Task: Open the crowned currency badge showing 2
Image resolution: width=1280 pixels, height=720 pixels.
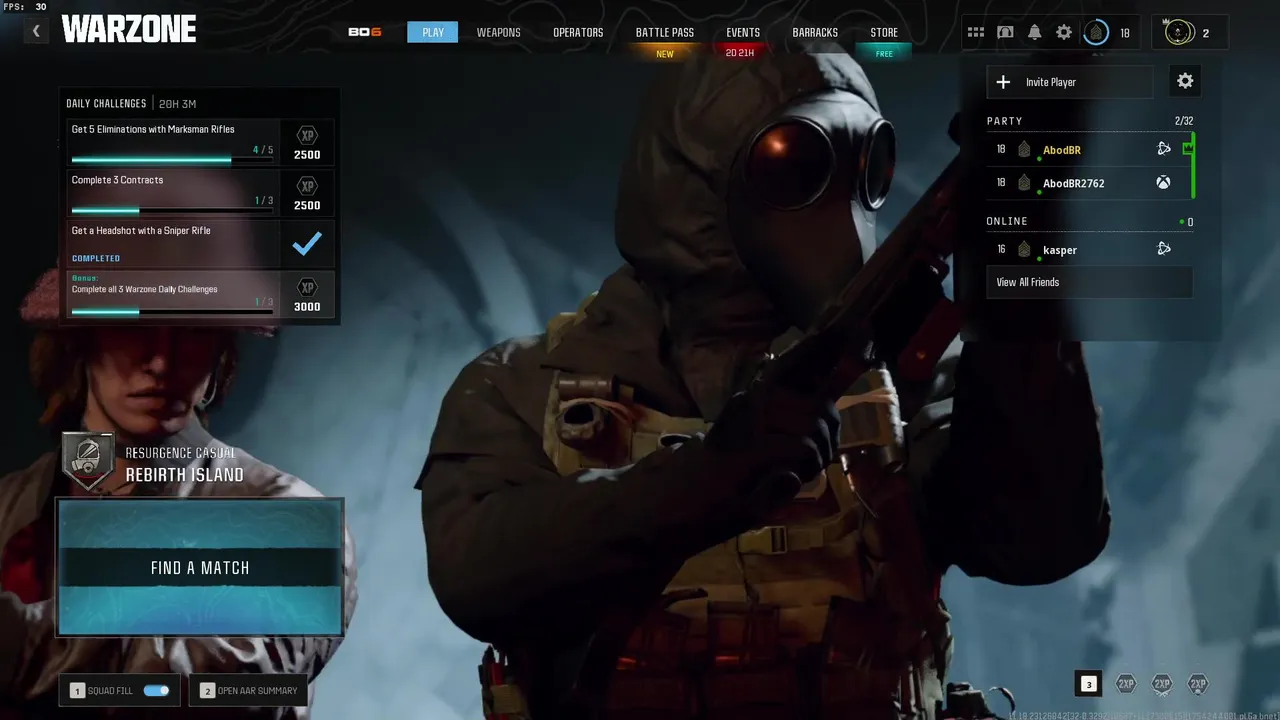Action: pyautogui.click(x=1190, y=33)
